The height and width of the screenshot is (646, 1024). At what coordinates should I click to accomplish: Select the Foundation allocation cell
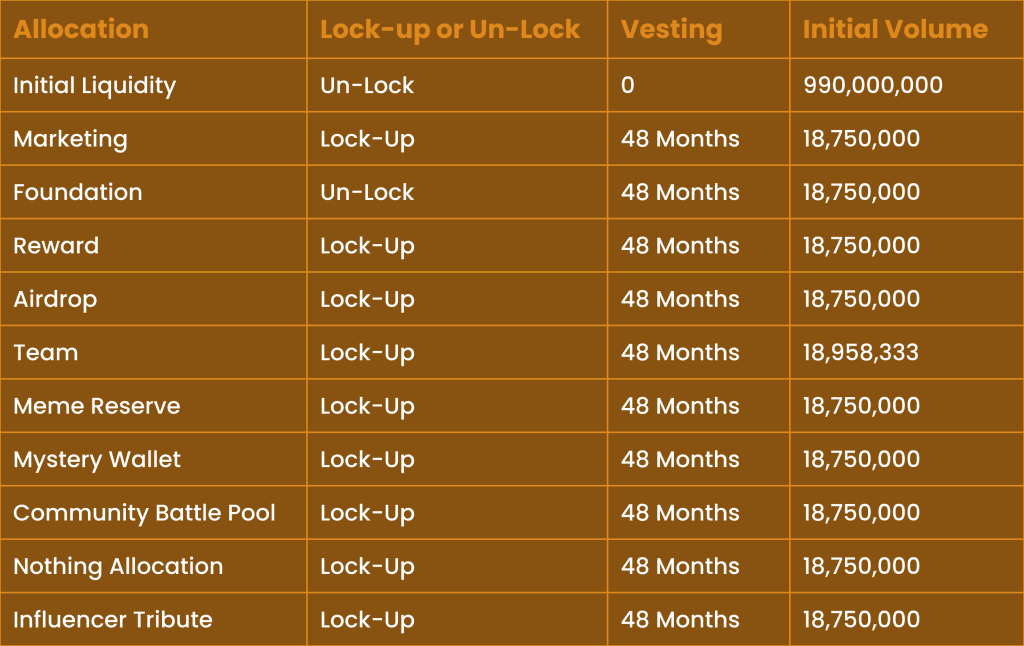78,192
